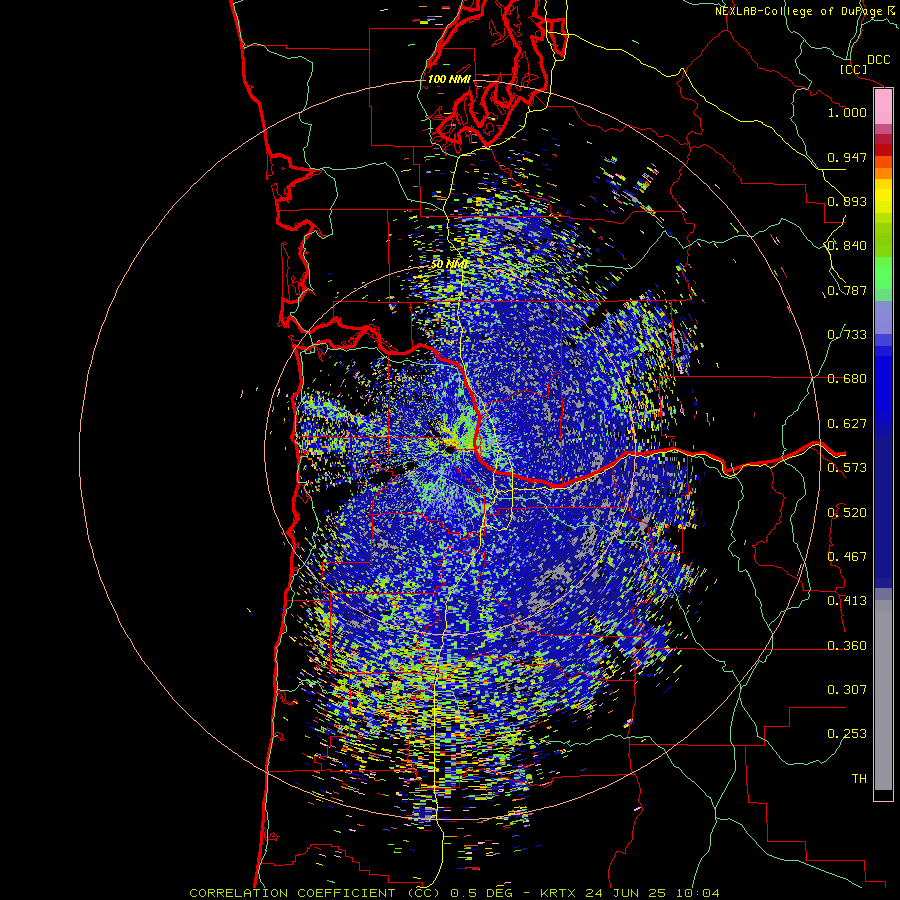Click the 0.627 scale value
The width and height of the screenshot is (900, 900).
coord(847,424)
